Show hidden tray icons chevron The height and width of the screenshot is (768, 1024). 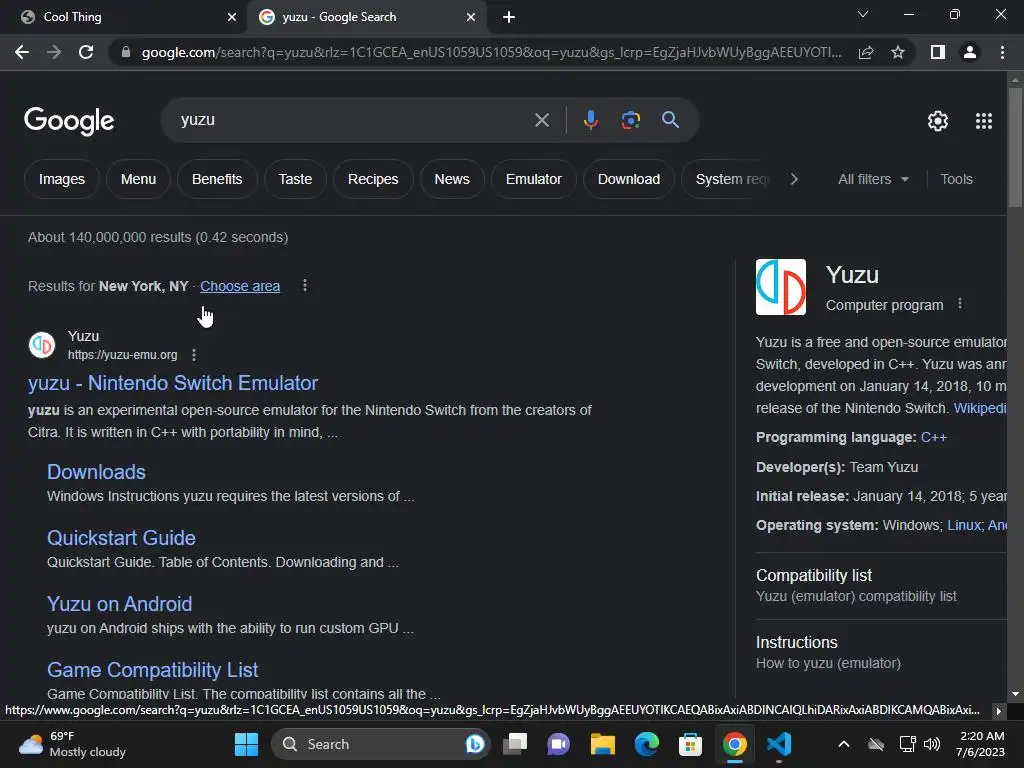coord(843,744)
